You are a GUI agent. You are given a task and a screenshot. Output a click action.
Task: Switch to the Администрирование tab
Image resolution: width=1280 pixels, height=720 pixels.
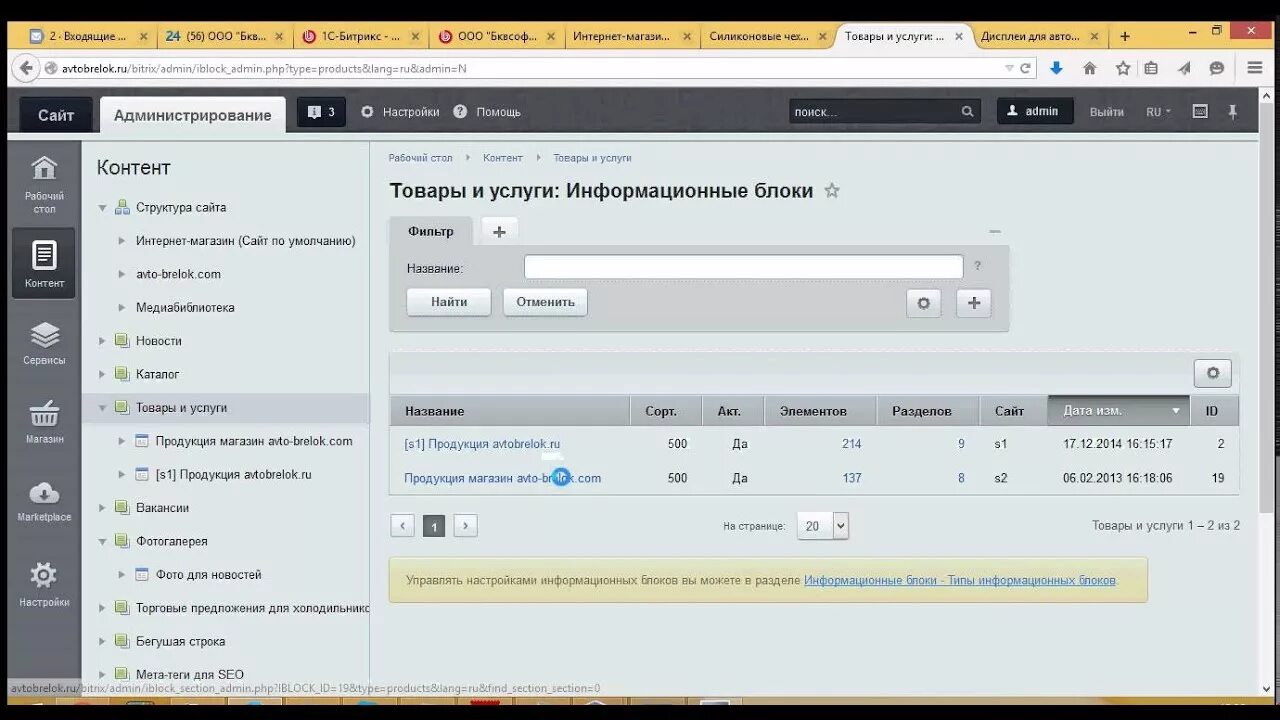[x=192, y=115]
